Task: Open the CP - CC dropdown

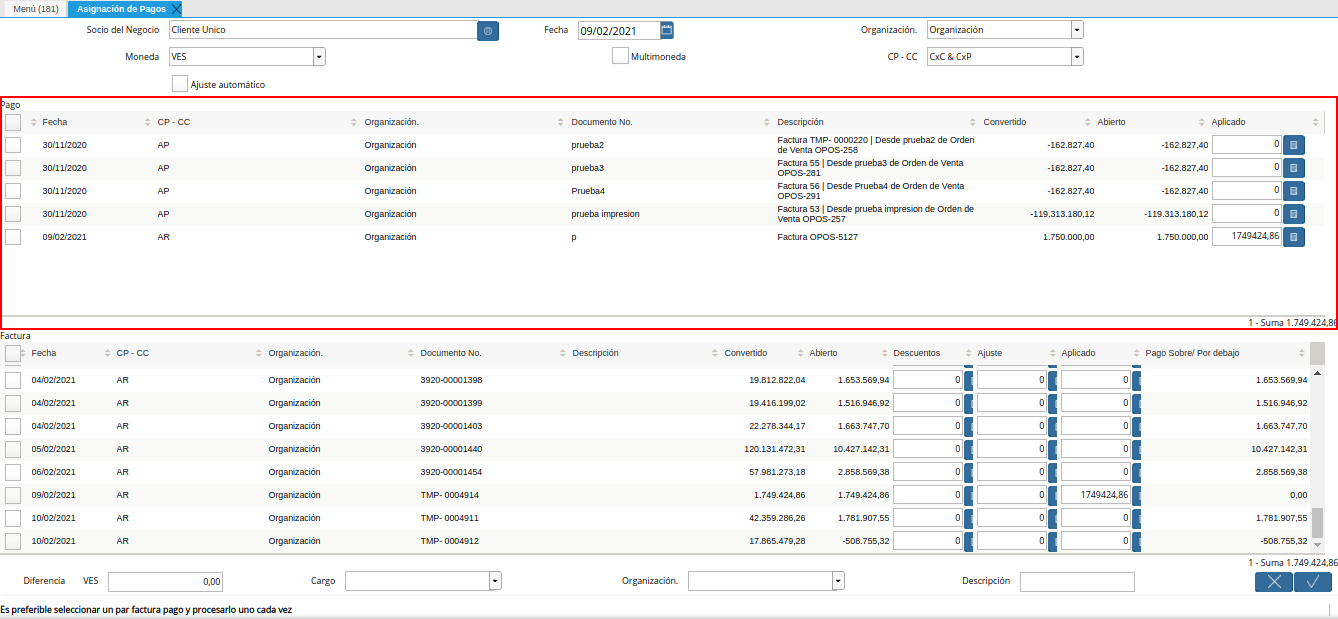Action: point(1076,57)
